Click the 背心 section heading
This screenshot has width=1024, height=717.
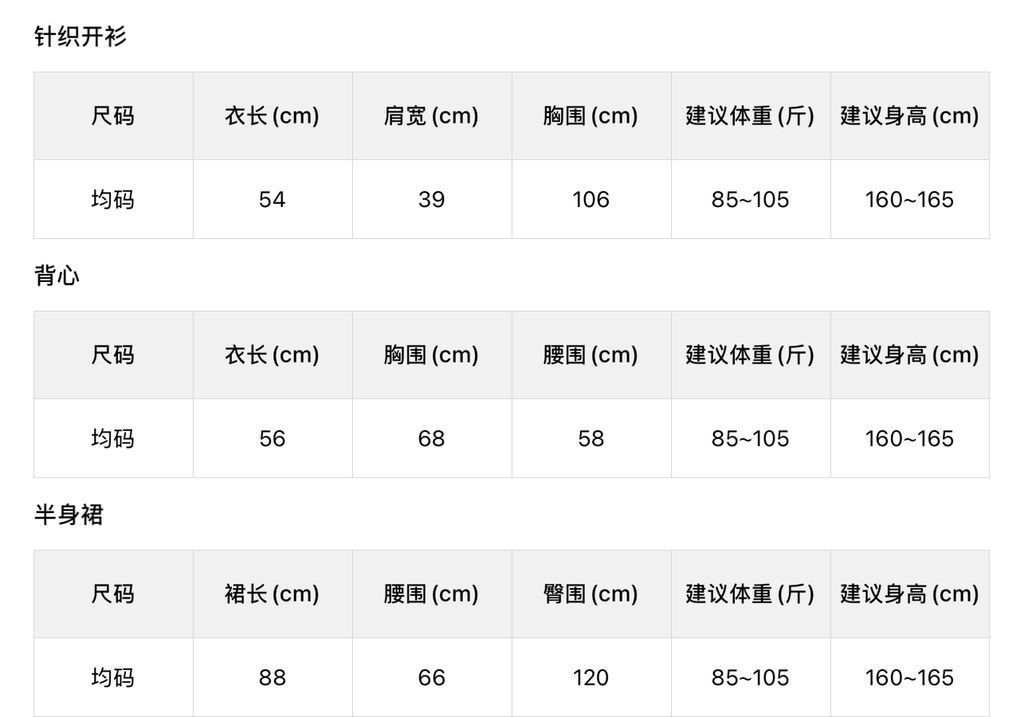(x=57, y=276)
